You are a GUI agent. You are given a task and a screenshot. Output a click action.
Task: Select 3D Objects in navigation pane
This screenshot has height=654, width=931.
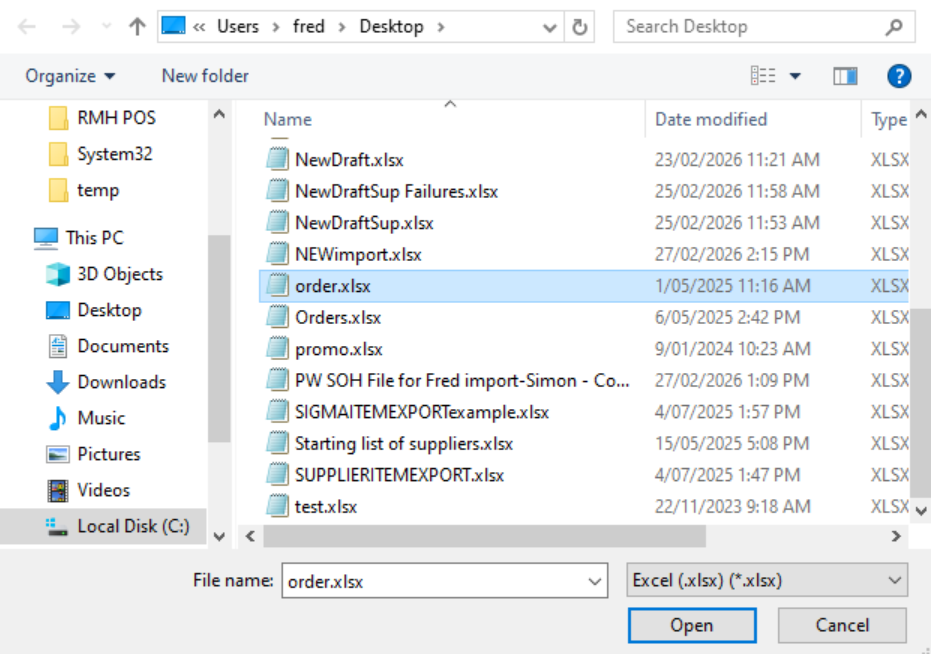[x=119, y=274]
